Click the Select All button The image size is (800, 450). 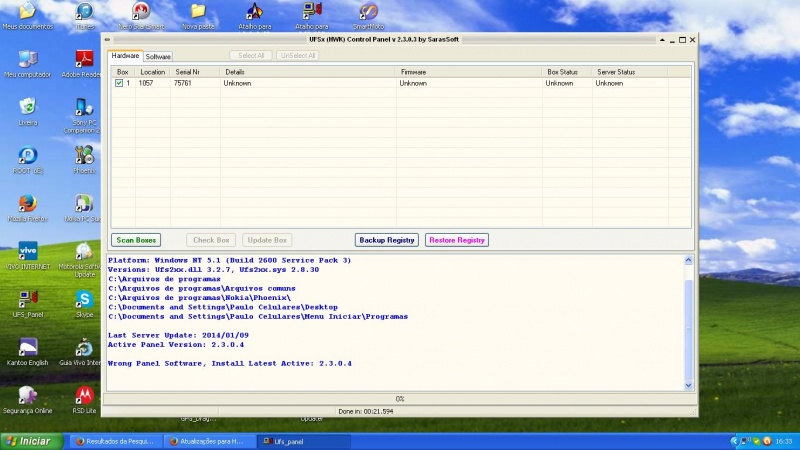click(x=251, y=55)
